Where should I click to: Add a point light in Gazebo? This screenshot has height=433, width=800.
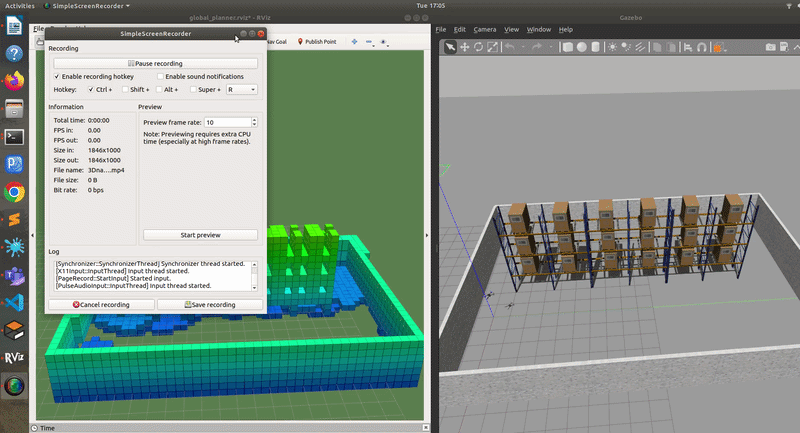click(x=612, y=47)
